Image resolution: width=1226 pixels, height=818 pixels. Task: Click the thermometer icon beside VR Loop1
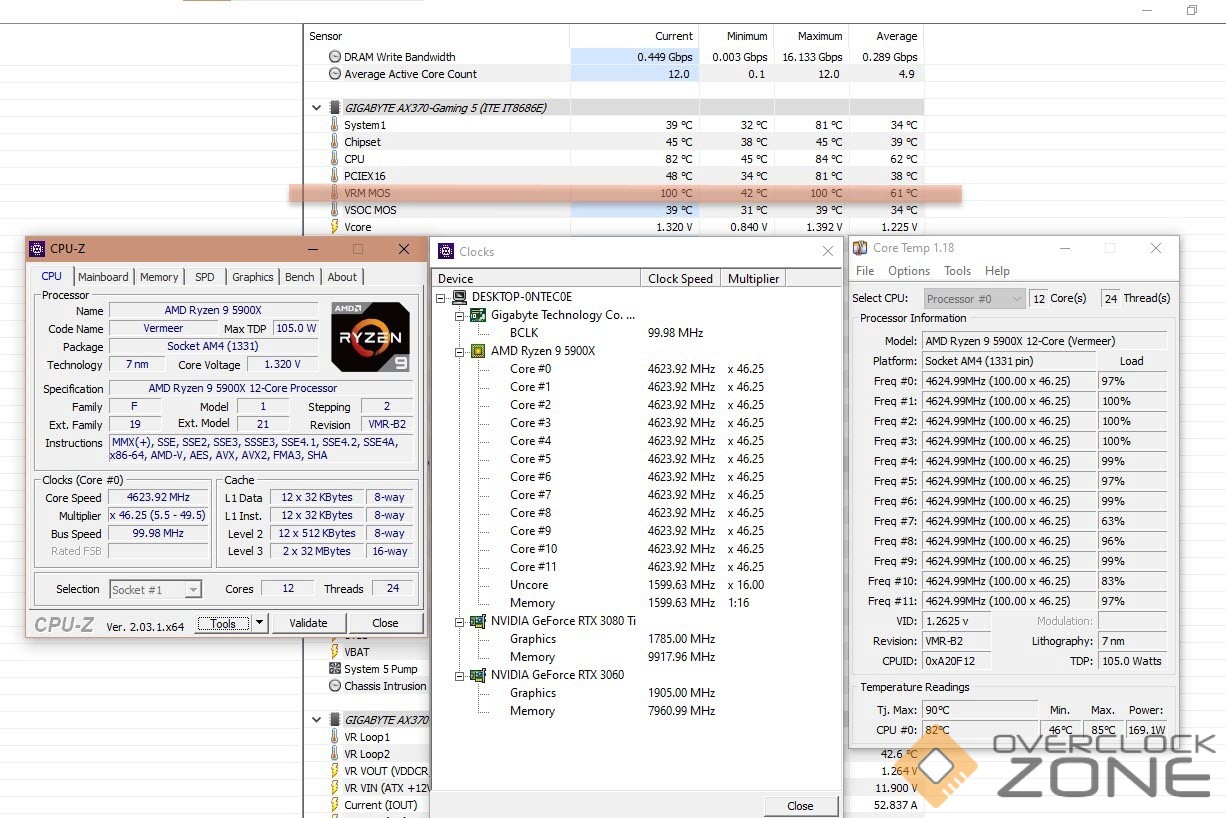coord(335,737)
